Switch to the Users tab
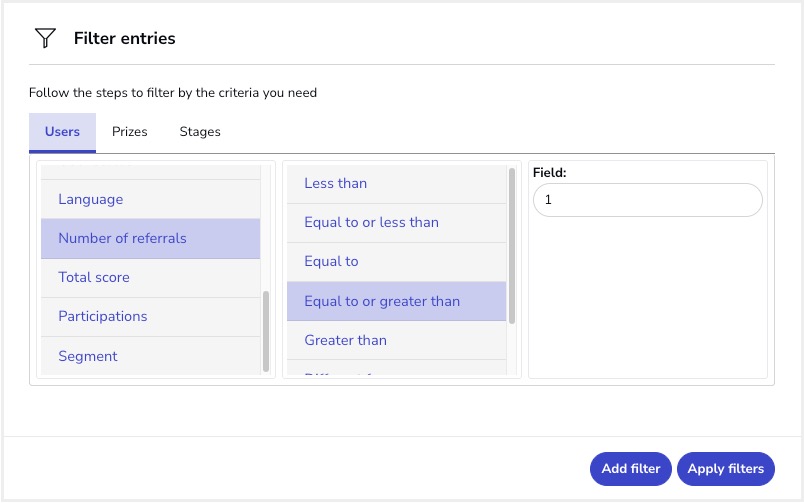This screenshot has height=503, width=804. (x=62, y=132)
